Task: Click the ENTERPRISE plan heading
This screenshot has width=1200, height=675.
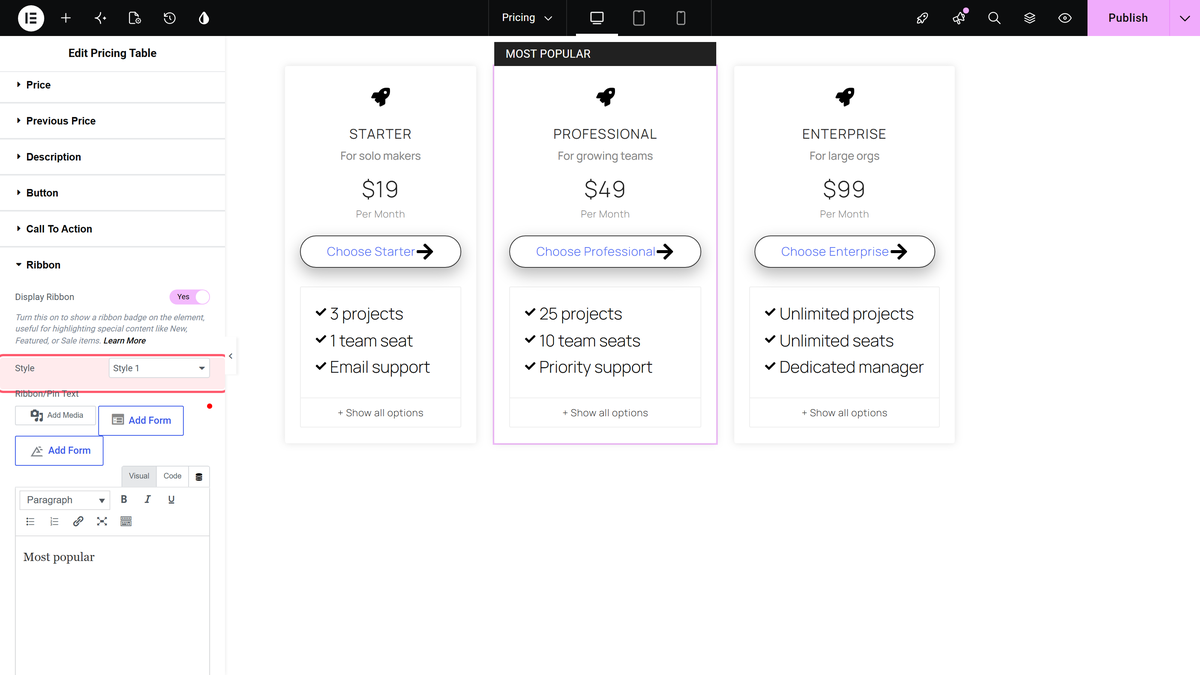Action: pyautogui.click(x=844, y=134)
